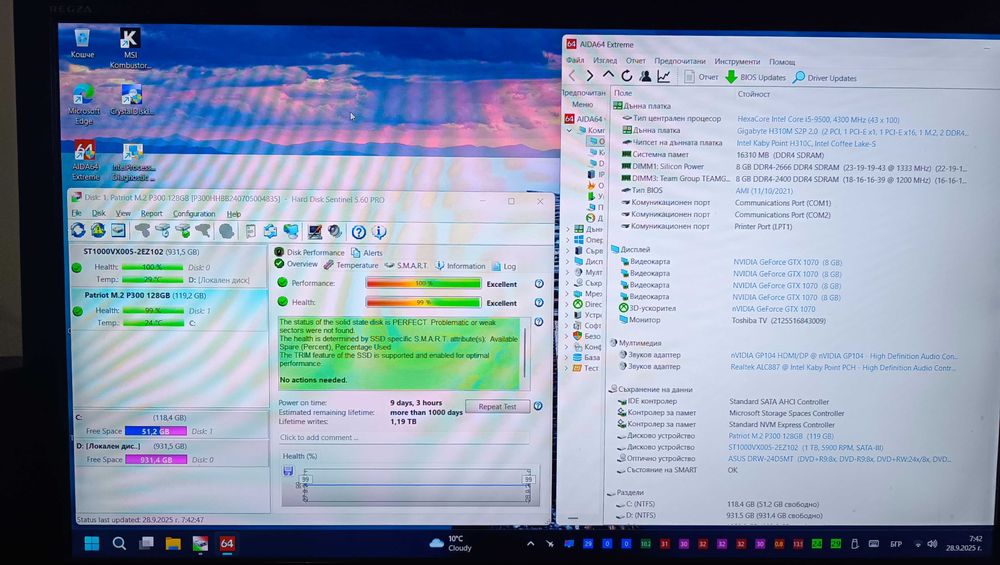Open the File menu in Hard Disk Sentinel
The image size is (1000, 565).
pyautogui.click(x=77, y=213)
